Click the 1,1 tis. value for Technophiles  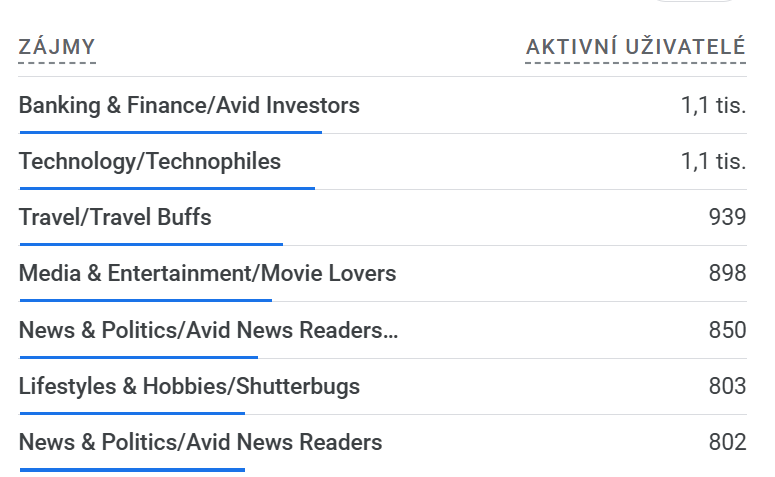coord(713,162)
